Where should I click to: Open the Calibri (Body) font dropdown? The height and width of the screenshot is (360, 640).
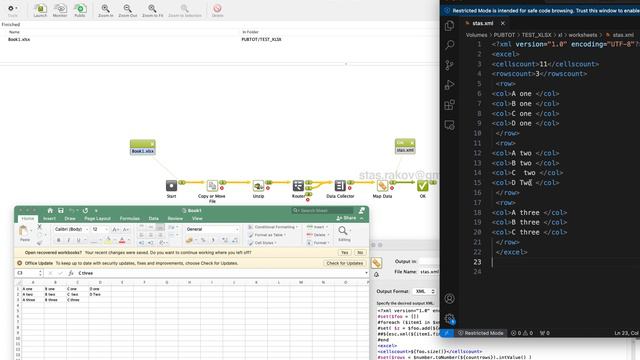pyautogui.click(x=71, y=229)
